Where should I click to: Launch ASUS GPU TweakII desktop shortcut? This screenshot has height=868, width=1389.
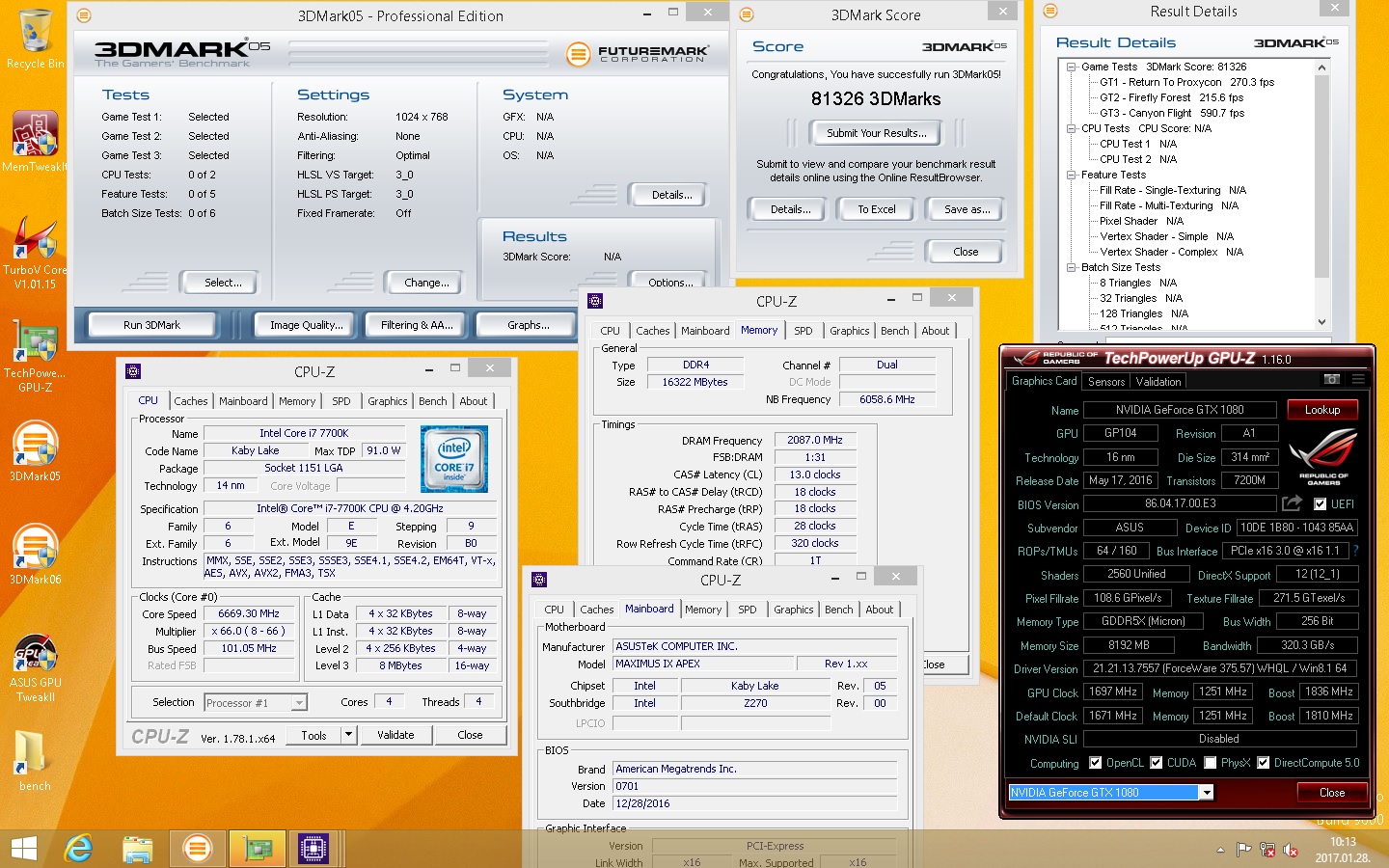tap(36, 667)
